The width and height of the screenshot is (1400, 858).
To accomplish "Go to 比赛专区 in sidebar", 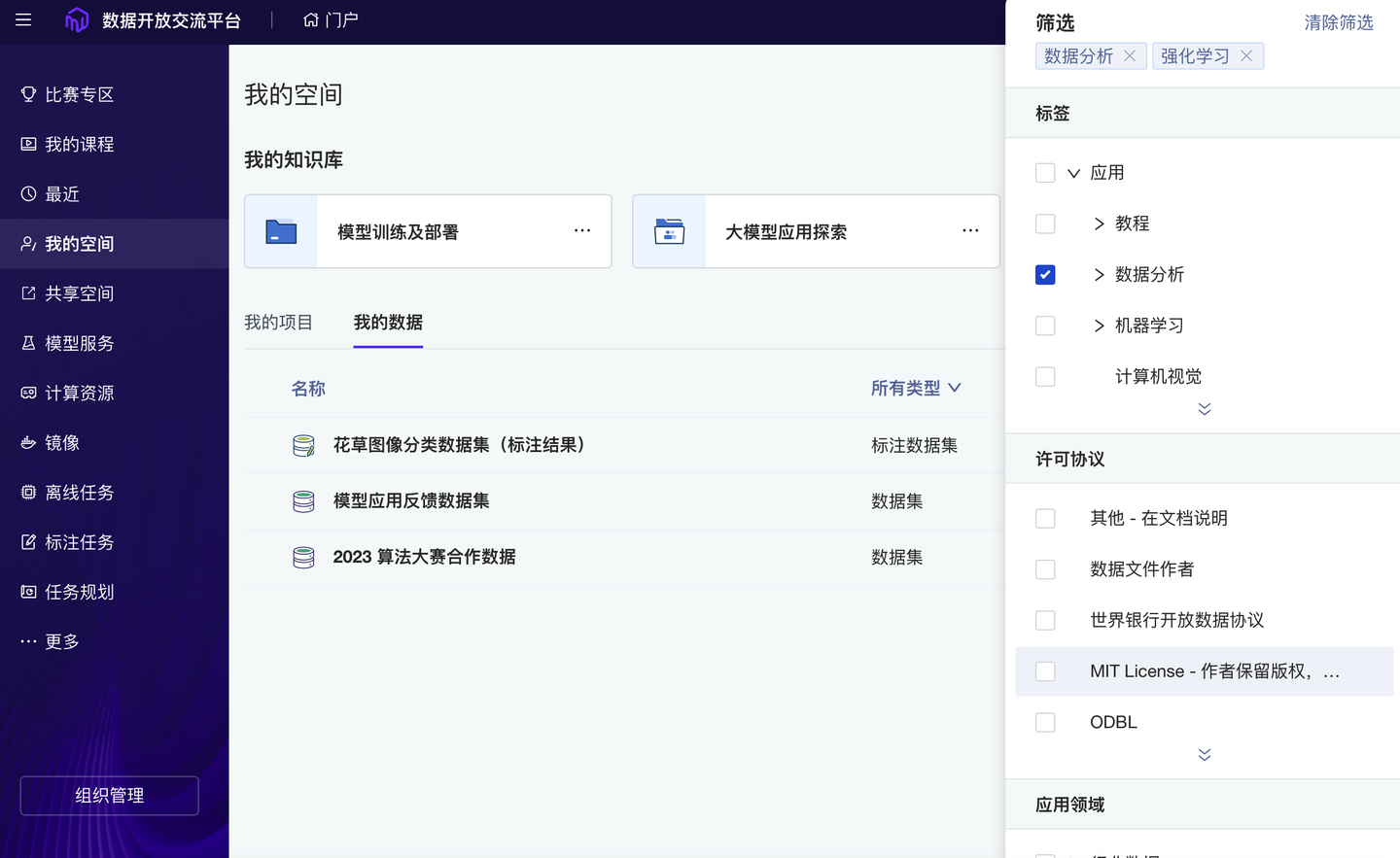I will pos(80,94).
